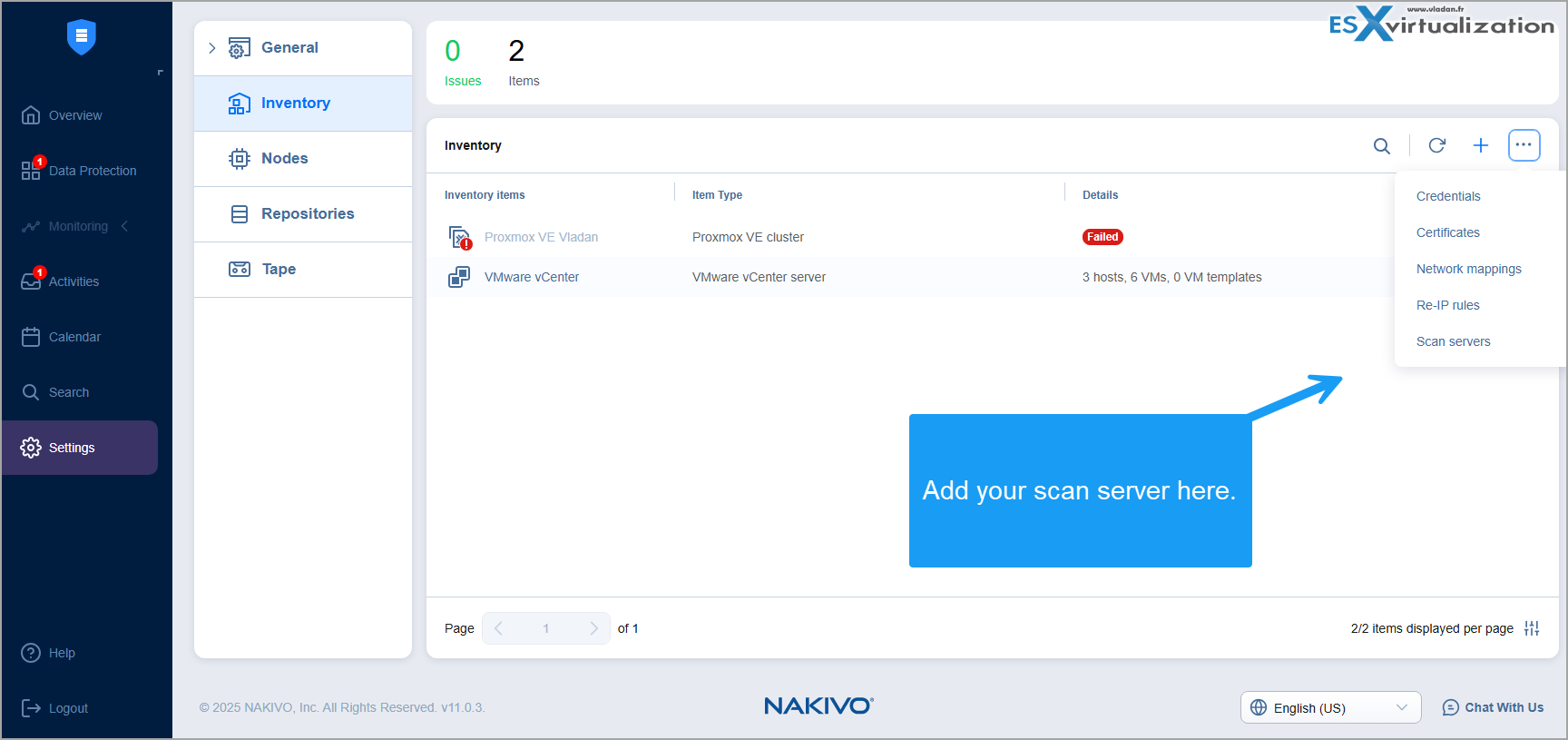Select Network mappings from the menu

tap(1469, 269)
